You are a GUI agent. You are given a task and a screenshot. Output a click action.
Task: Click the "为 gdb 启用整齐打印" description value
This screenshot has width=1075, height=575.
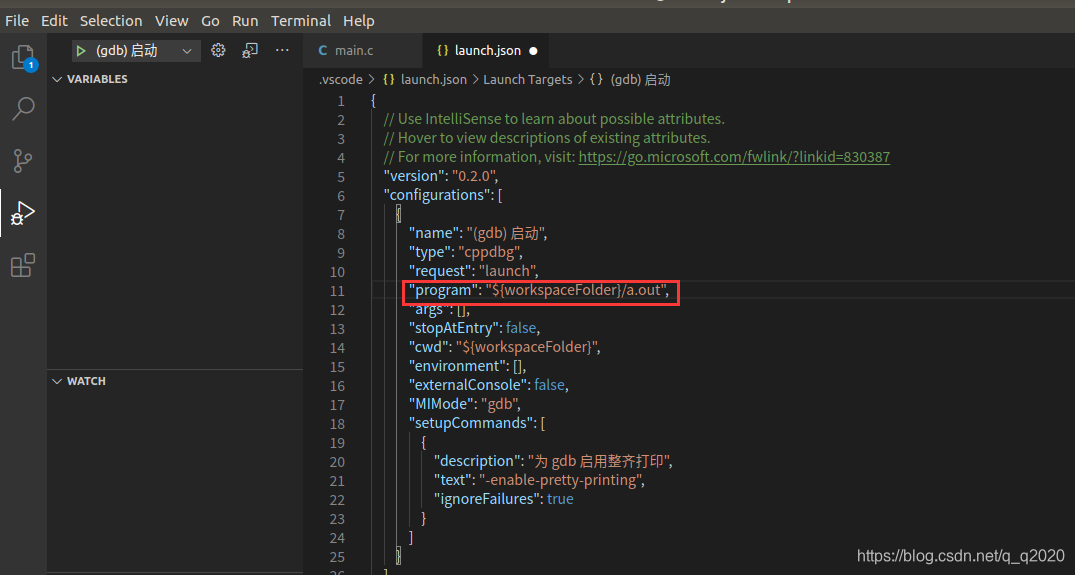point(598,461)
